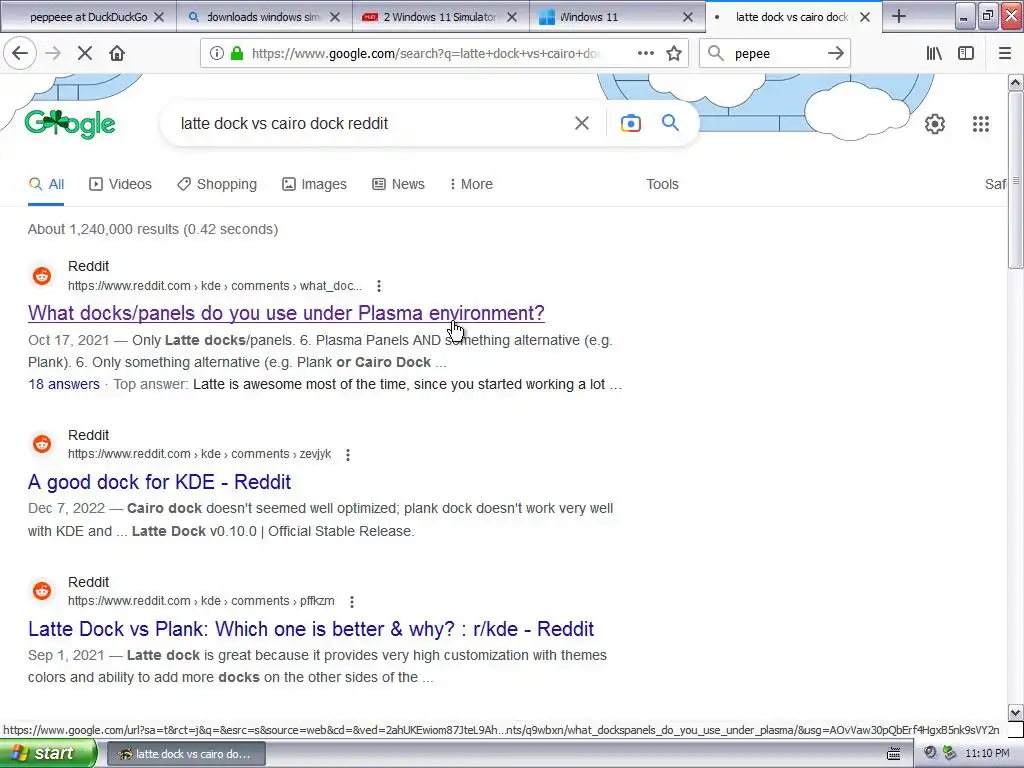Open Google quick settings gear

click(935, 123)
